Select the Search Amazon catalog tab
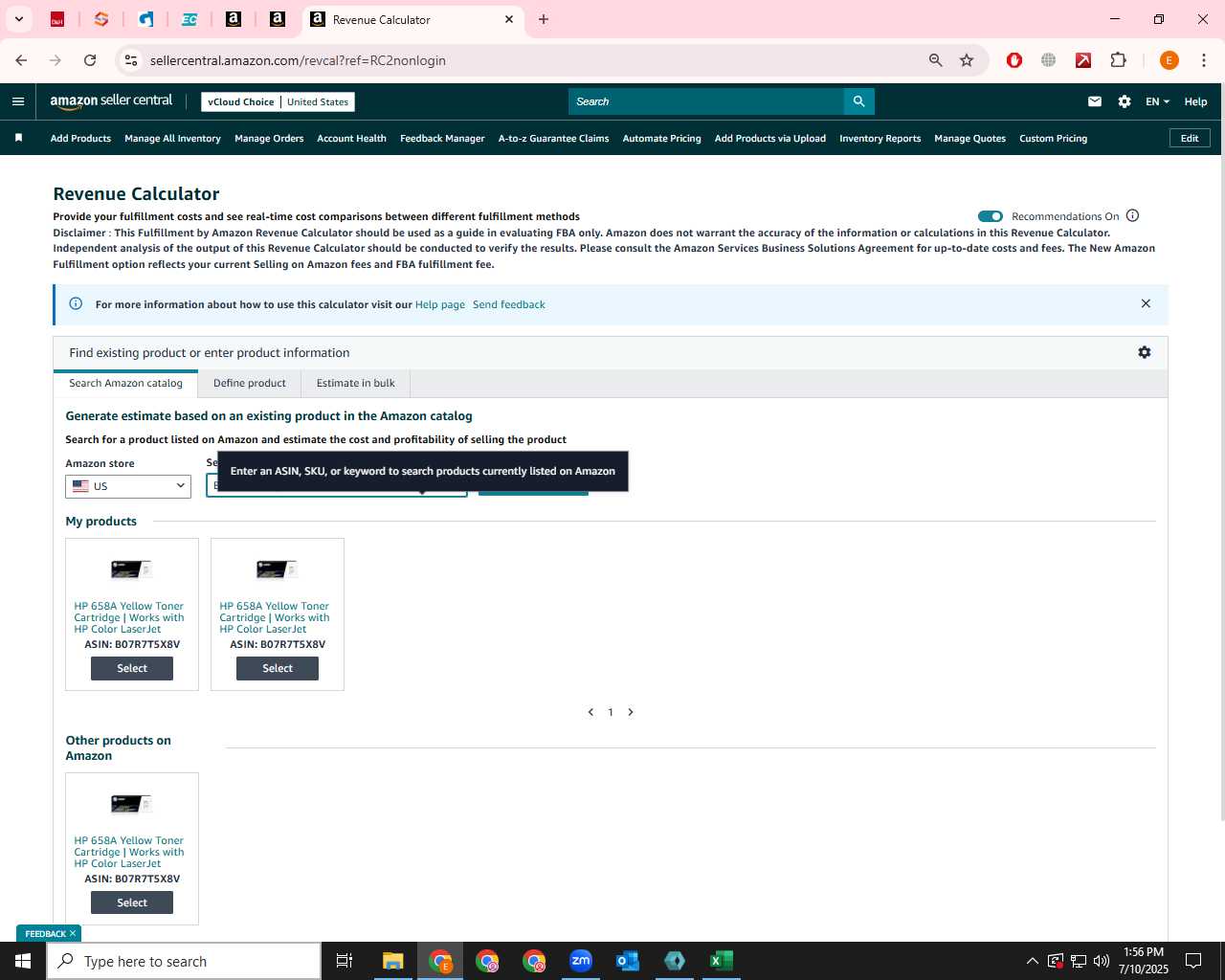 tap(125, 383)
